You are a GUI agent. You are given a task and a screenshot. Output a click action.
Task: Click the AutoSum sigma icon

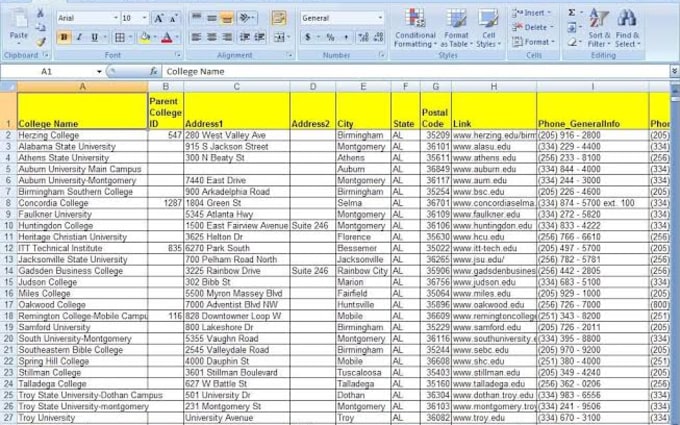click(572, 13)
